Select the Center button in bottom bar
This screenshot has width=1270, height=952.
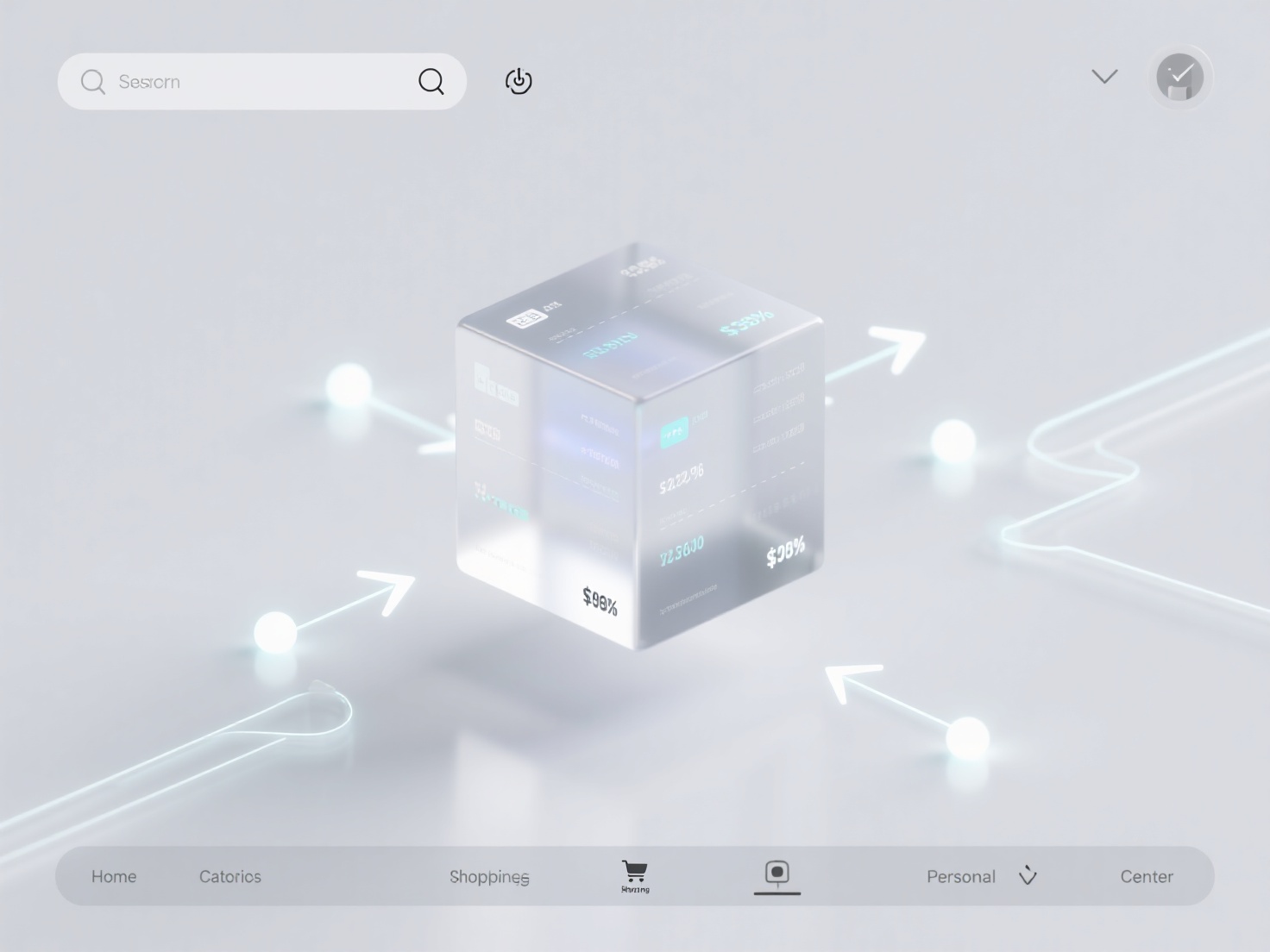[1147, 876]
